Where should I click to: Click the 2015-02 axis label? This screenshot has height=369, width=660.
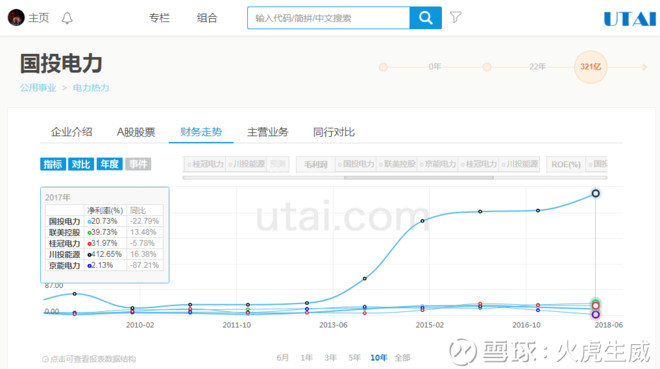pyautogui.click(x=430, y=325)
